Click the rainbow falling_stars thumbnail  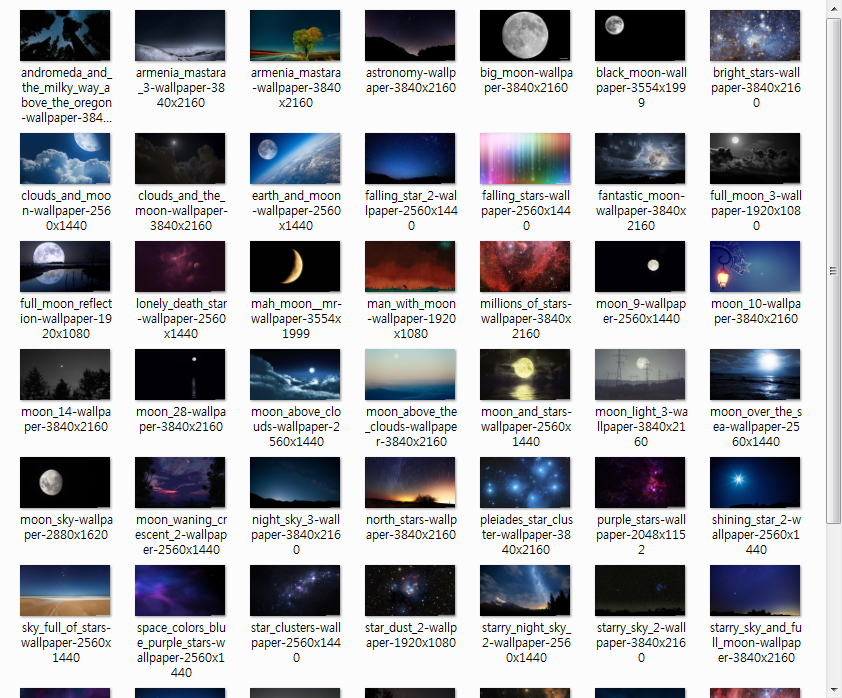pos(525,158)
